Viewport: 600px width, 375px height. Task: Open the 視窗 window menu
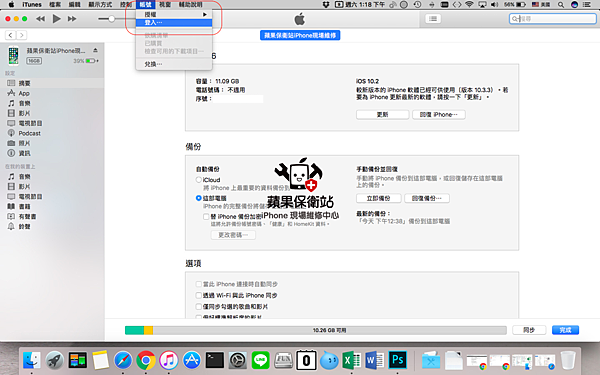point(165,5)
